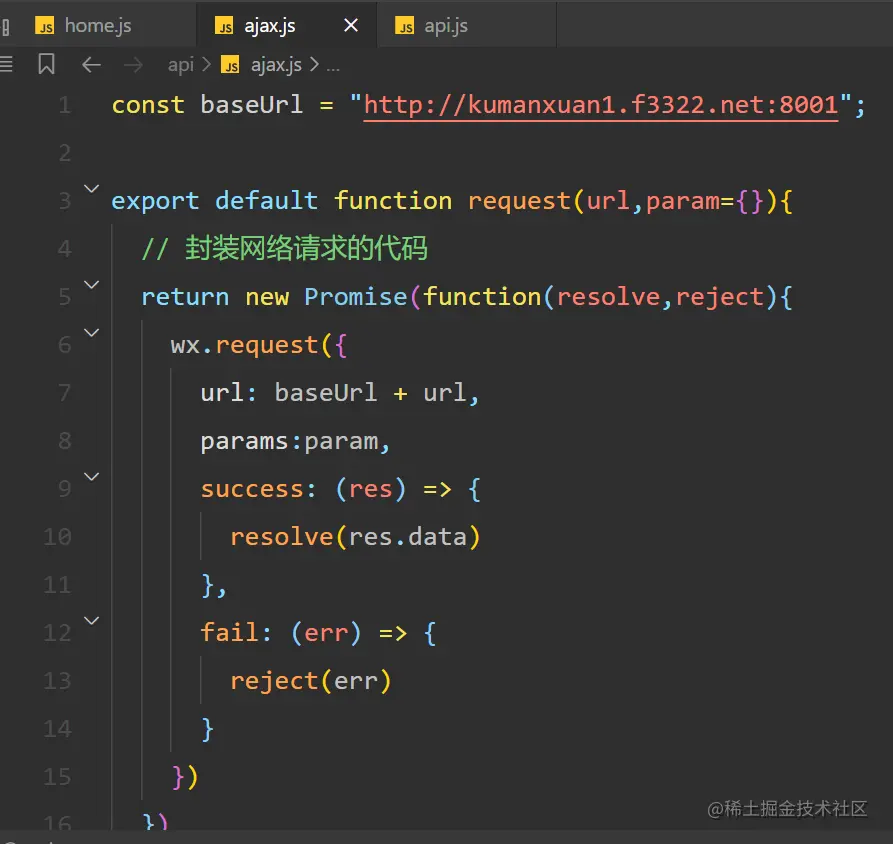893x844 pixels.
Task: Click 'return' keyword on line 5
Action: click(x=185, y=297)
